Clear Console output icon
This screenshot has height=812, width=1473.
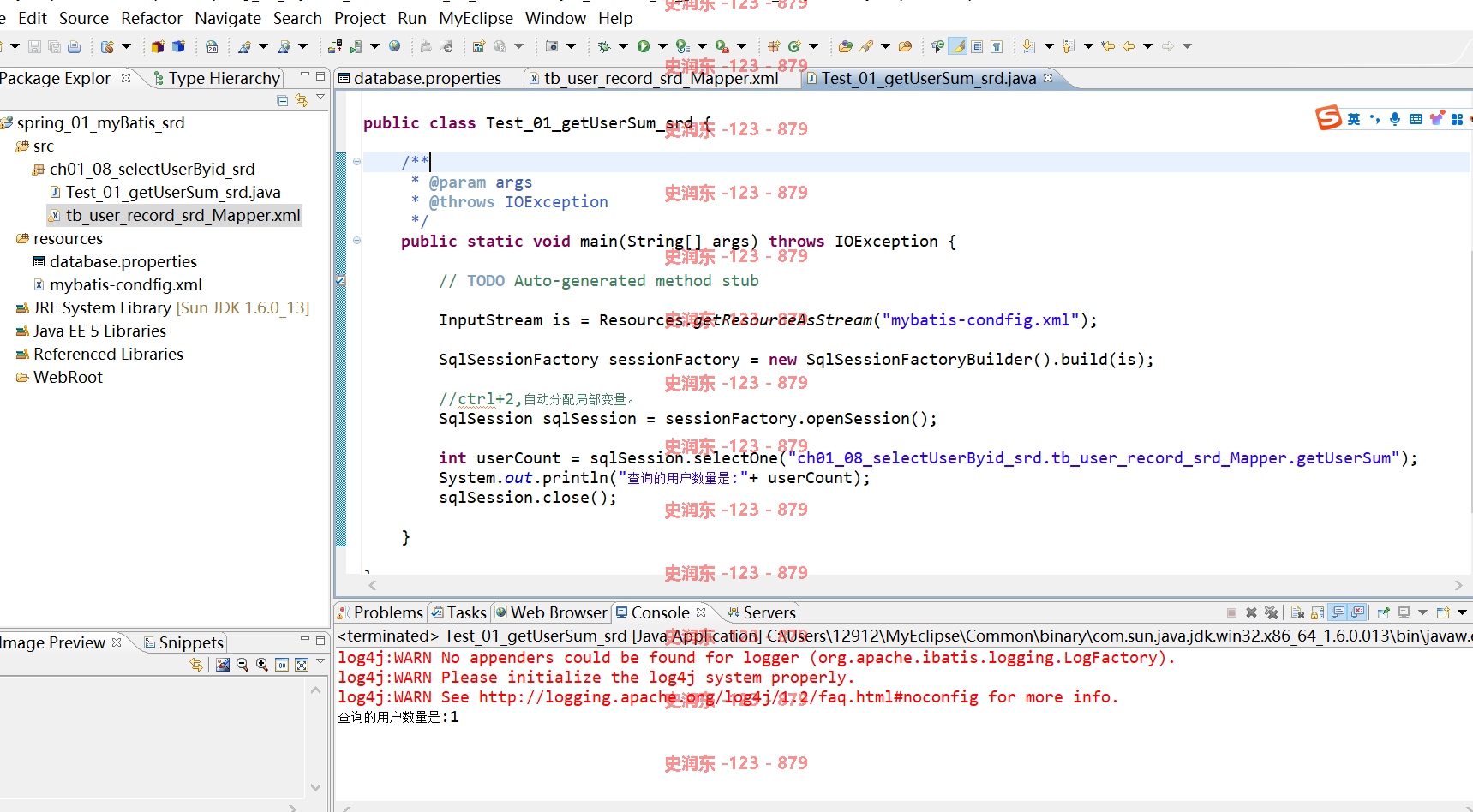pos(1297,612)
